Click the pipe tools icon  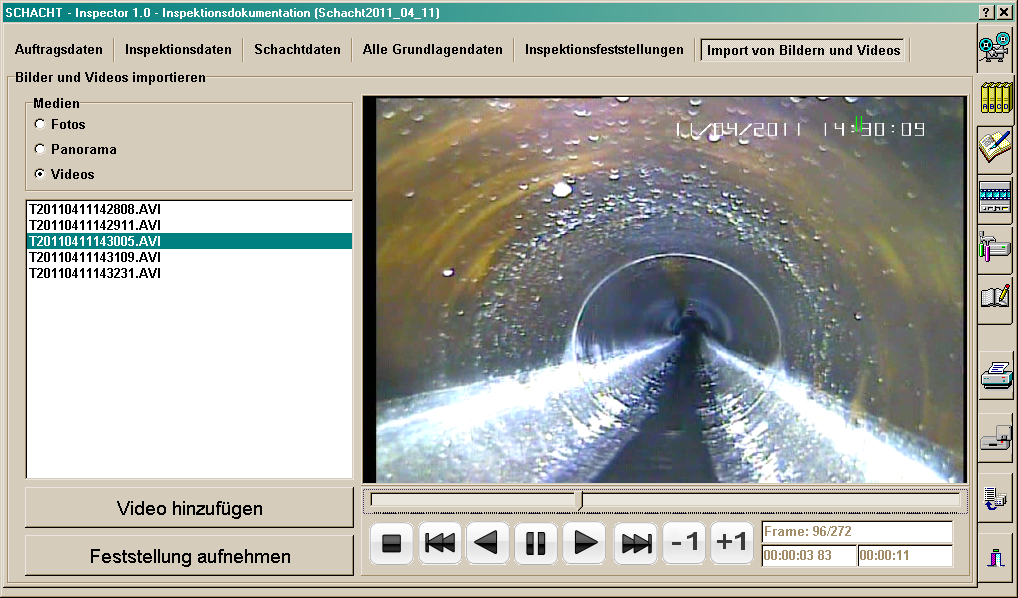(x=994, y=247)
